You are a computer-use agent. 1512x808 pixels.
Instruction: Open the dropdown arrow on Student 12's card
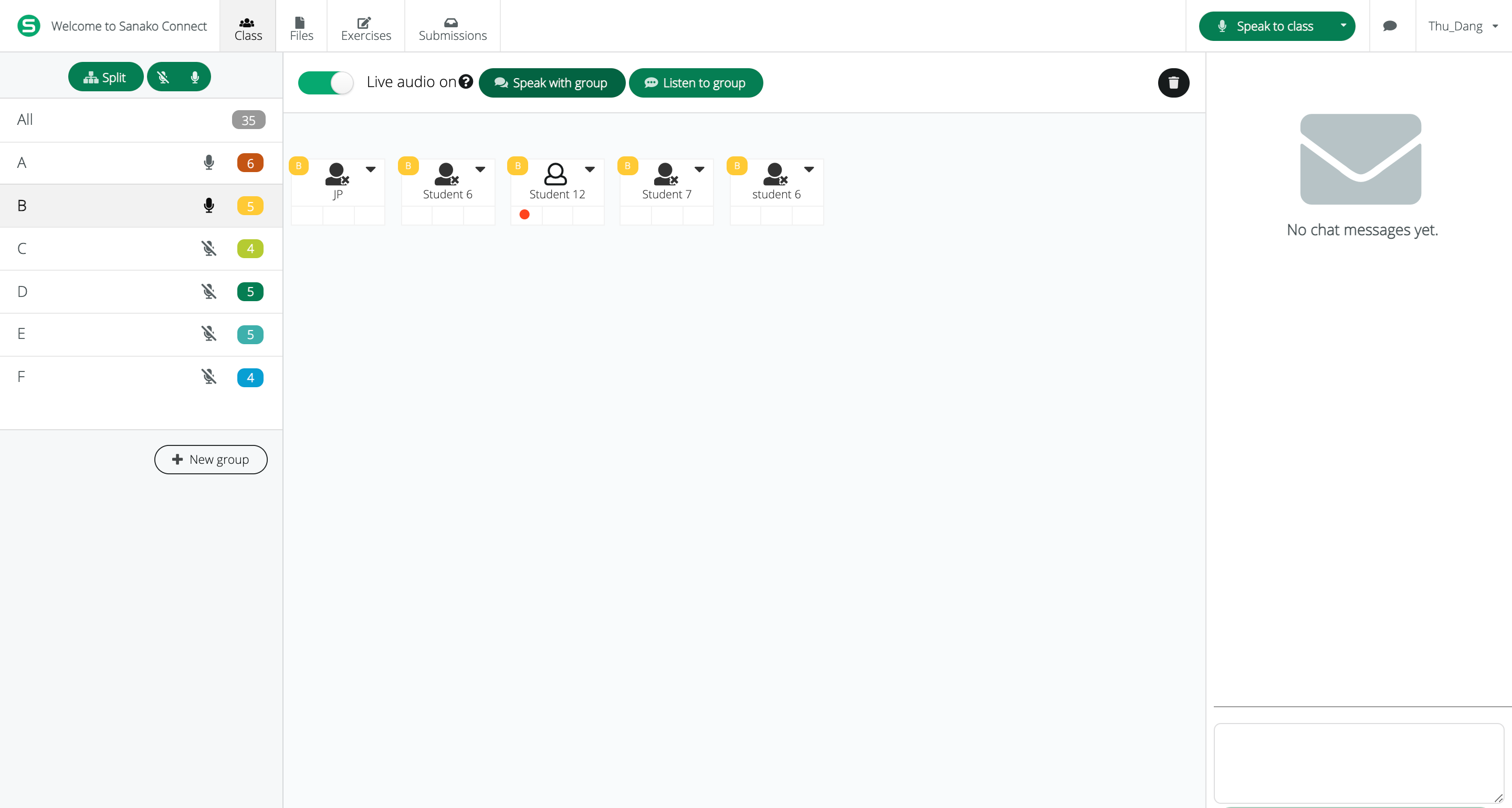coord(590,169)
